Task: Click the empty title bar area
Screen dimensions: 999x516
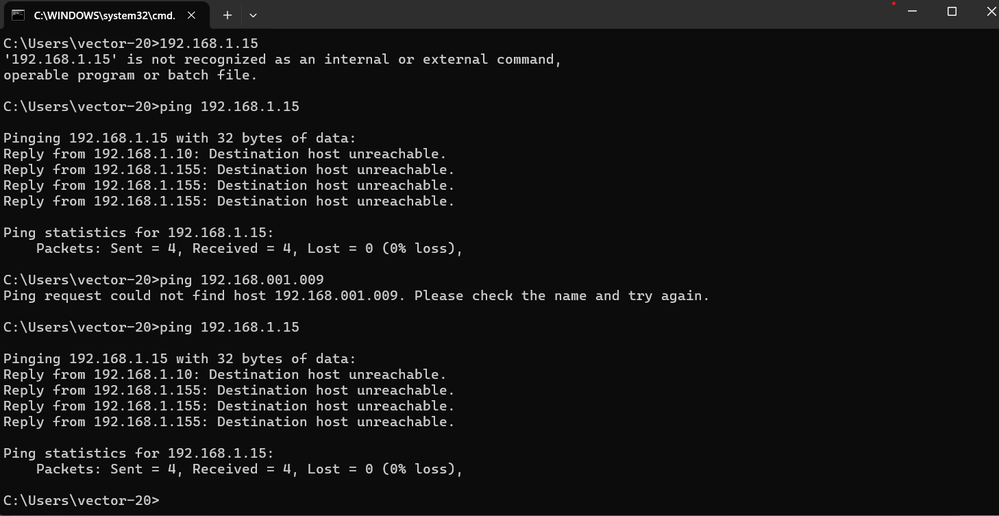Action: 573,14
